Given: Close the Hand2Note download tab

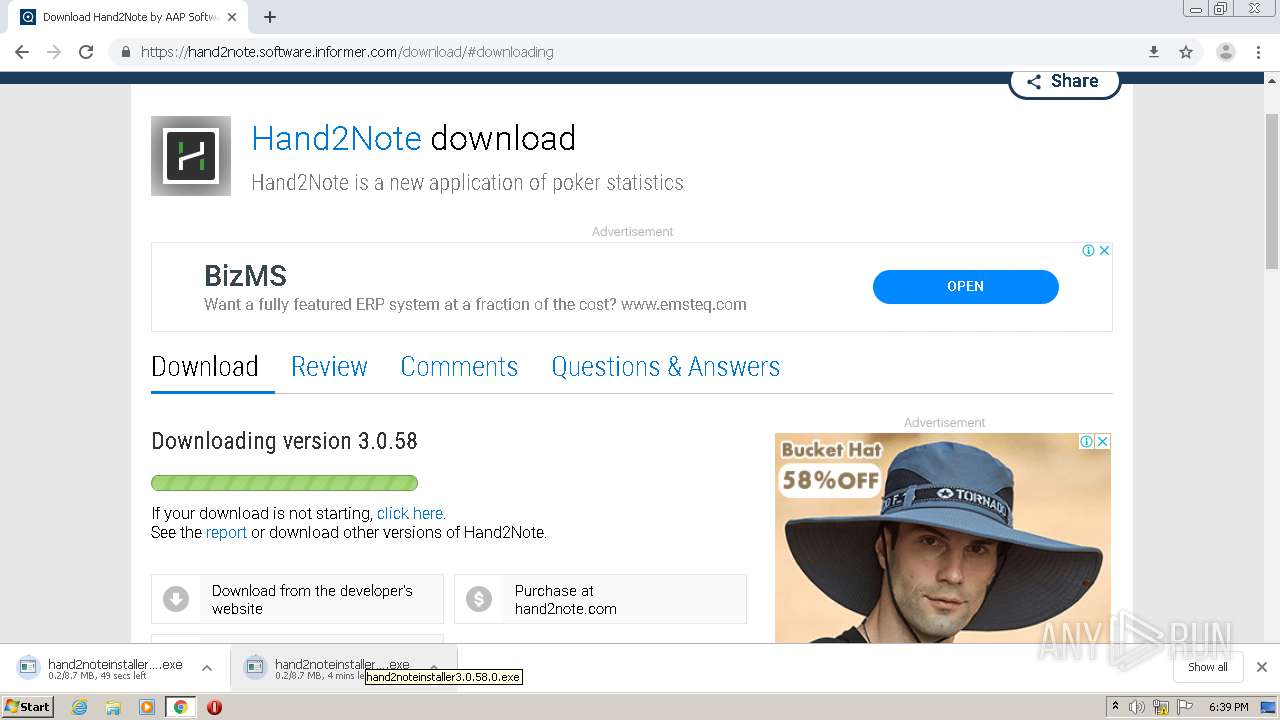Looking at the screenshot, I should click(x=232, y=17).
